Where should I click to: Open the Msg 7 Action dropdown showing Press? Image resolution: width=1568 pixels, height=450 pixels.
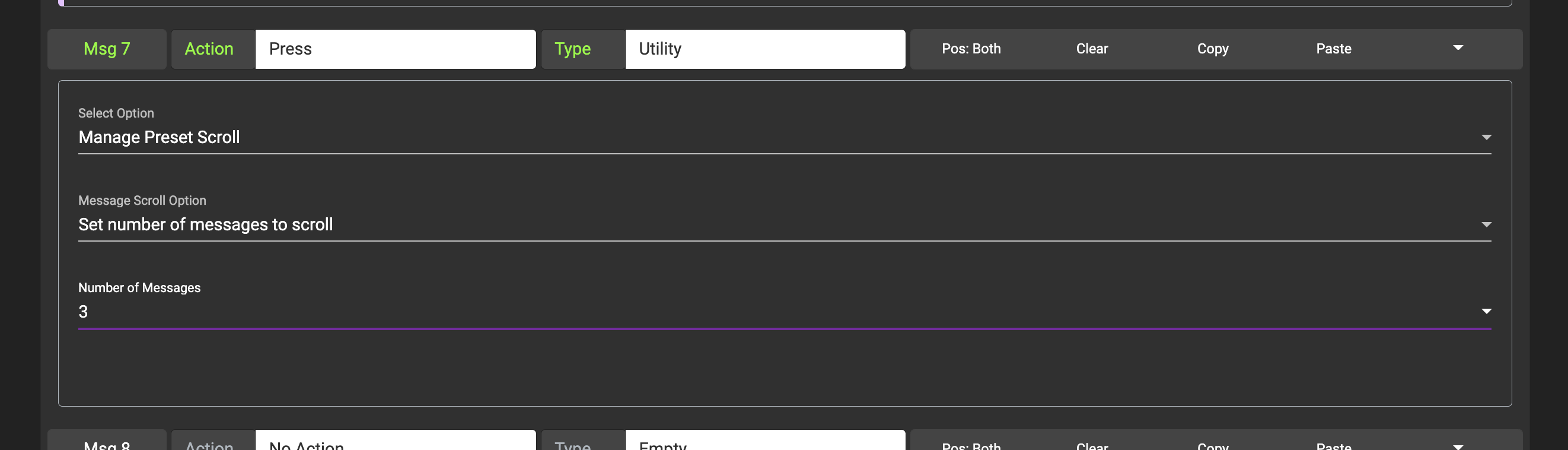(395, 49)
